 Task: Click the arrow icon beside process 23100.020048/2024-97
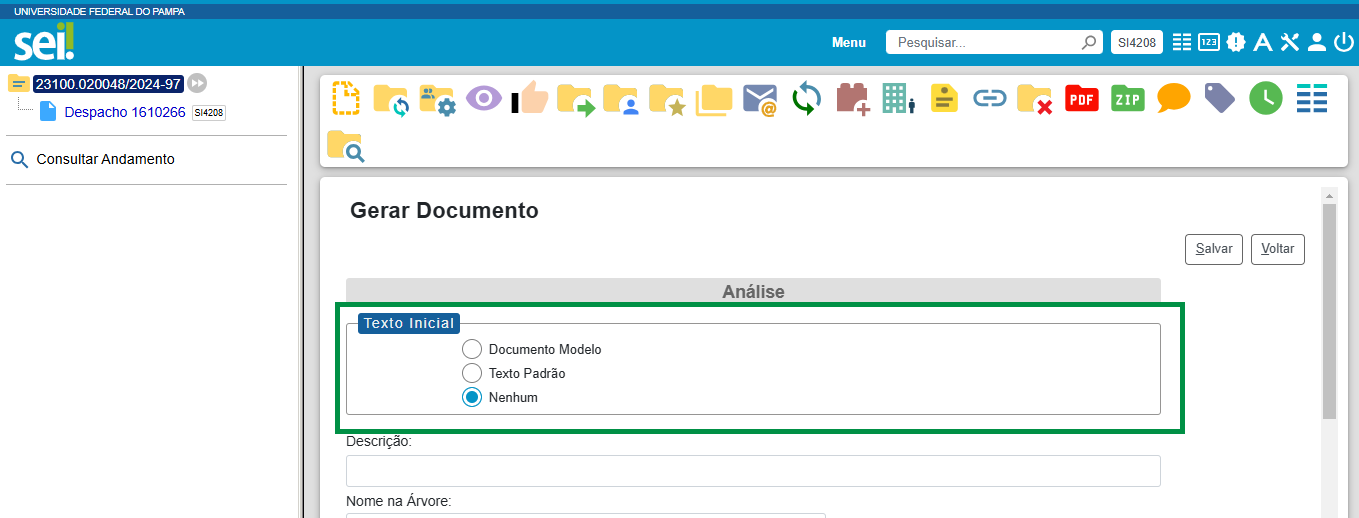(x=198, y=83)
